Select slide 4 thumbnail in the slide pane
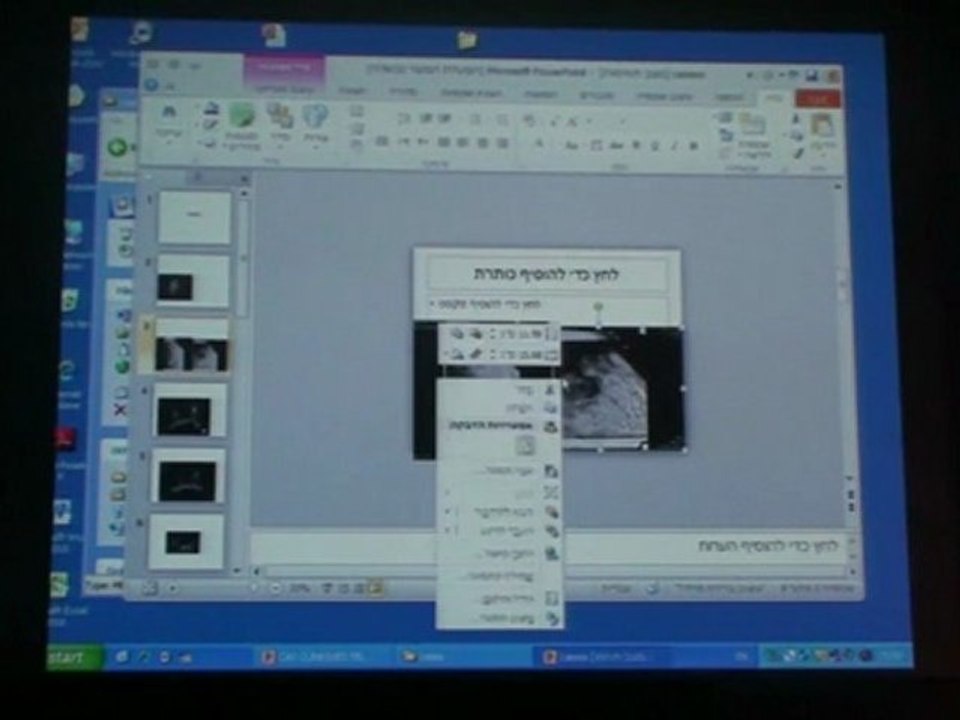The height and width of the screenshot is (720, 960). 190,411
